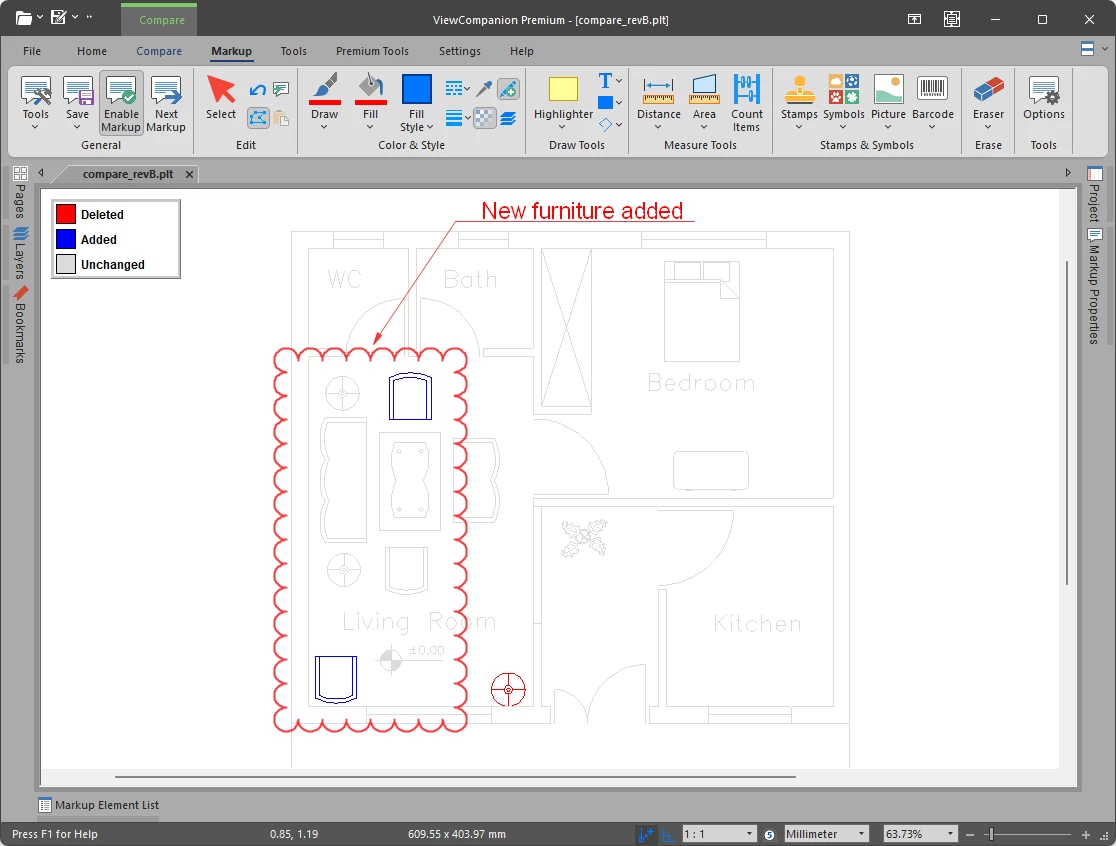Open the Highlighter dropdown arrow
The image size is (1116, 846).
(x=562, y=127)
